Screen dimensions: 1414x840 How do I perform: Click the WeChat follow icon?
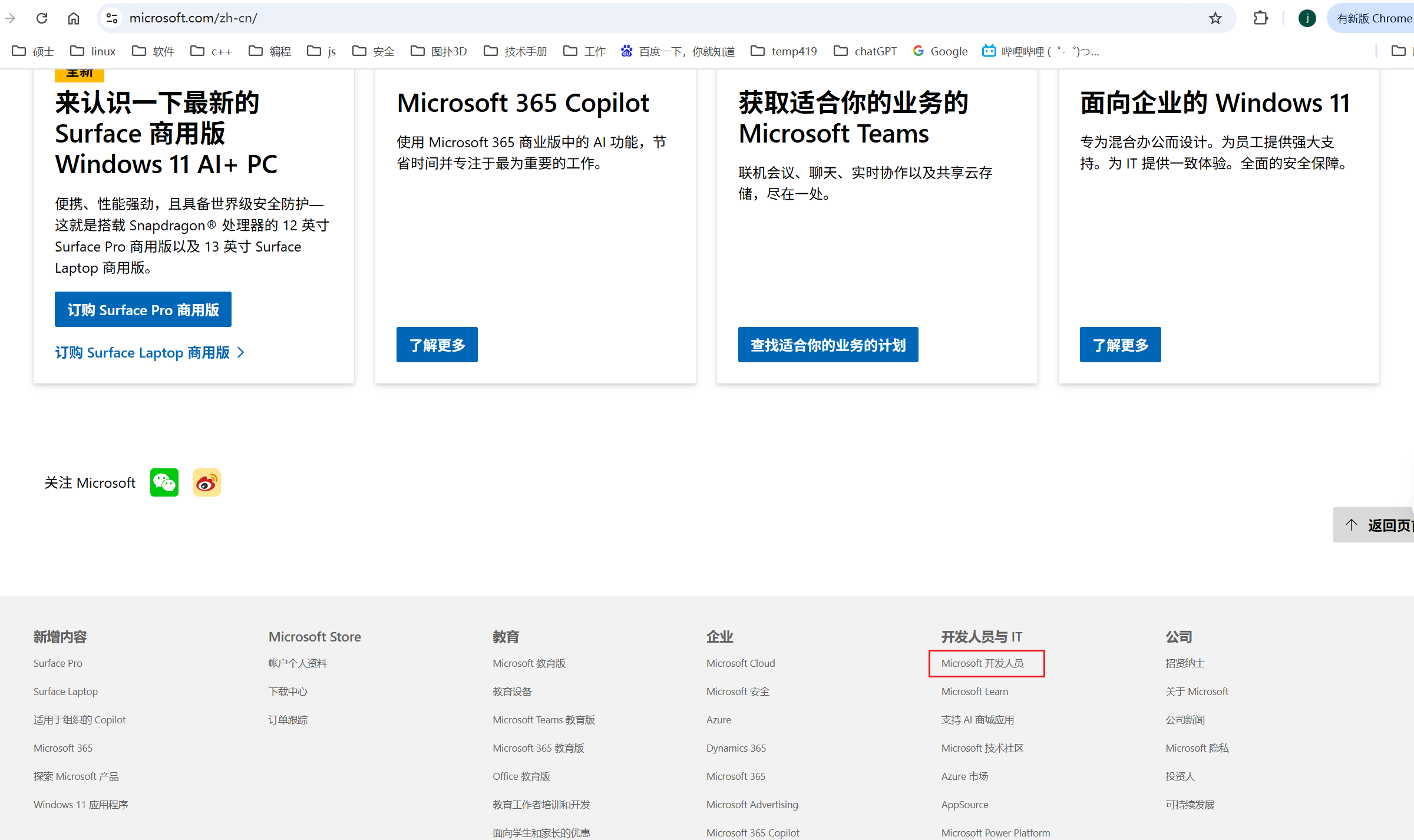pyautogui.click(x=164, y=482)
